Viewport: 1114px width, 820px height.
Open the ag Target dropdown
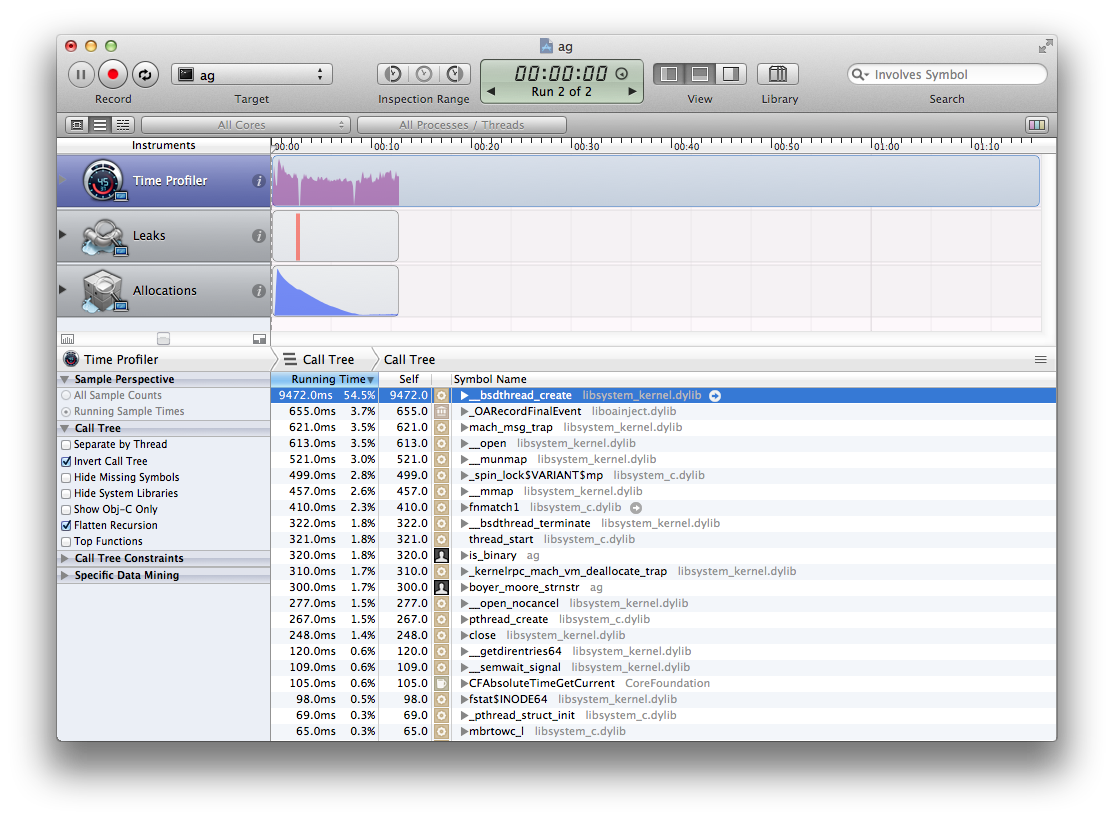pos(252,75)
